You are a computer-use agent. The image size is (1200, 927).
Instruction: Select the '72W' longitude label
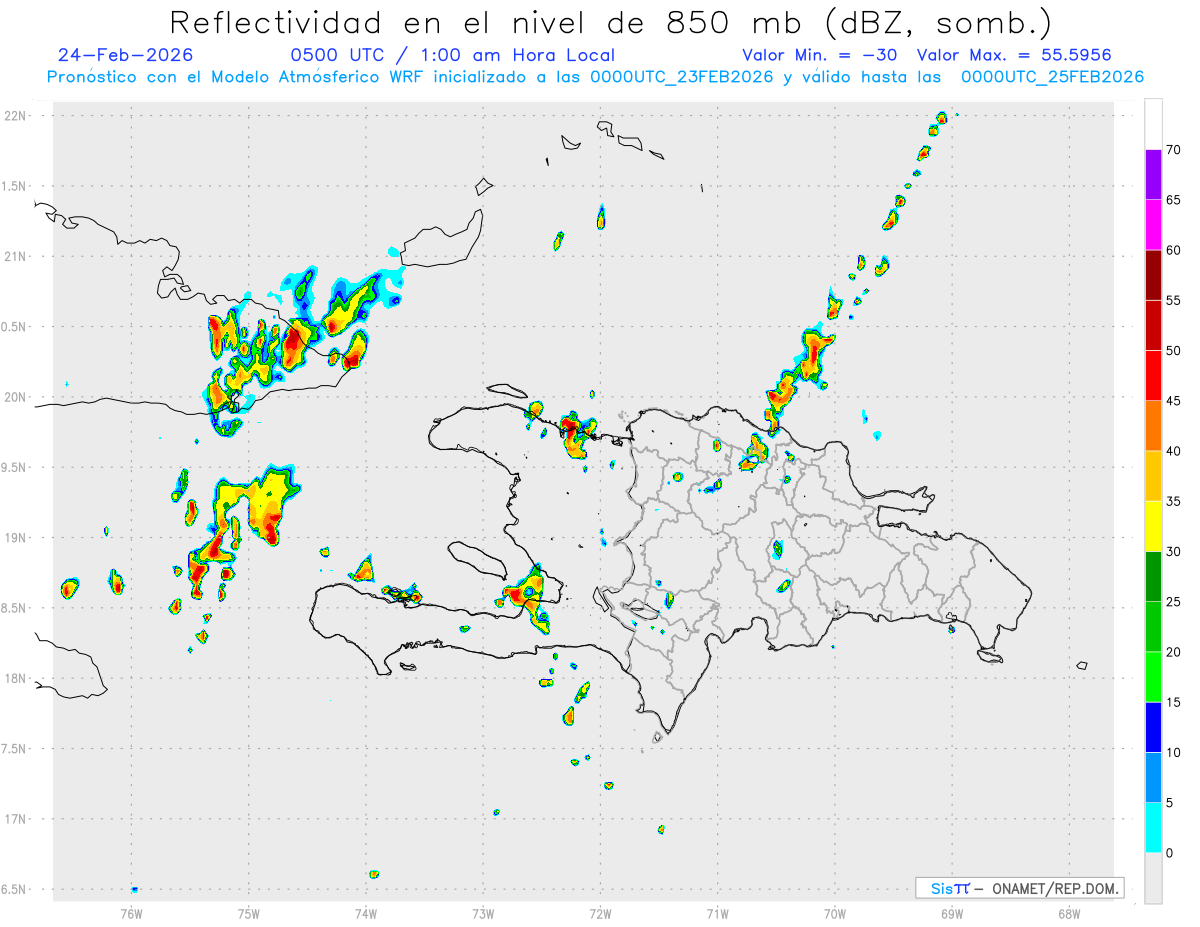[601, 913]
